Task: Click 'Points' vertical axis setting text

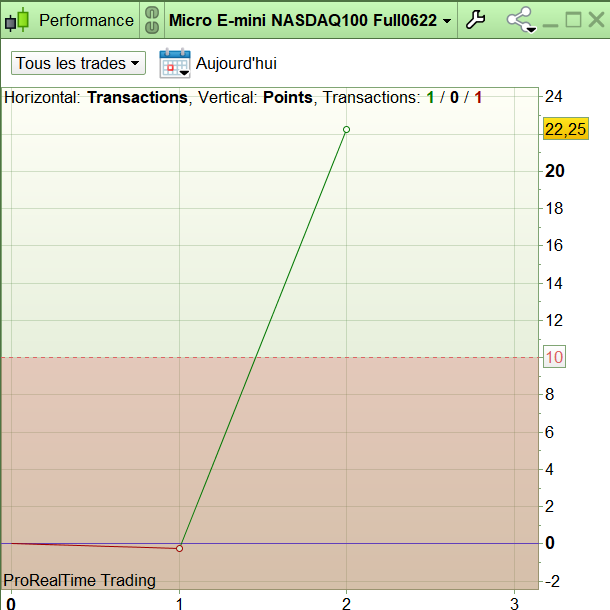Action: (x=287, y=98)
